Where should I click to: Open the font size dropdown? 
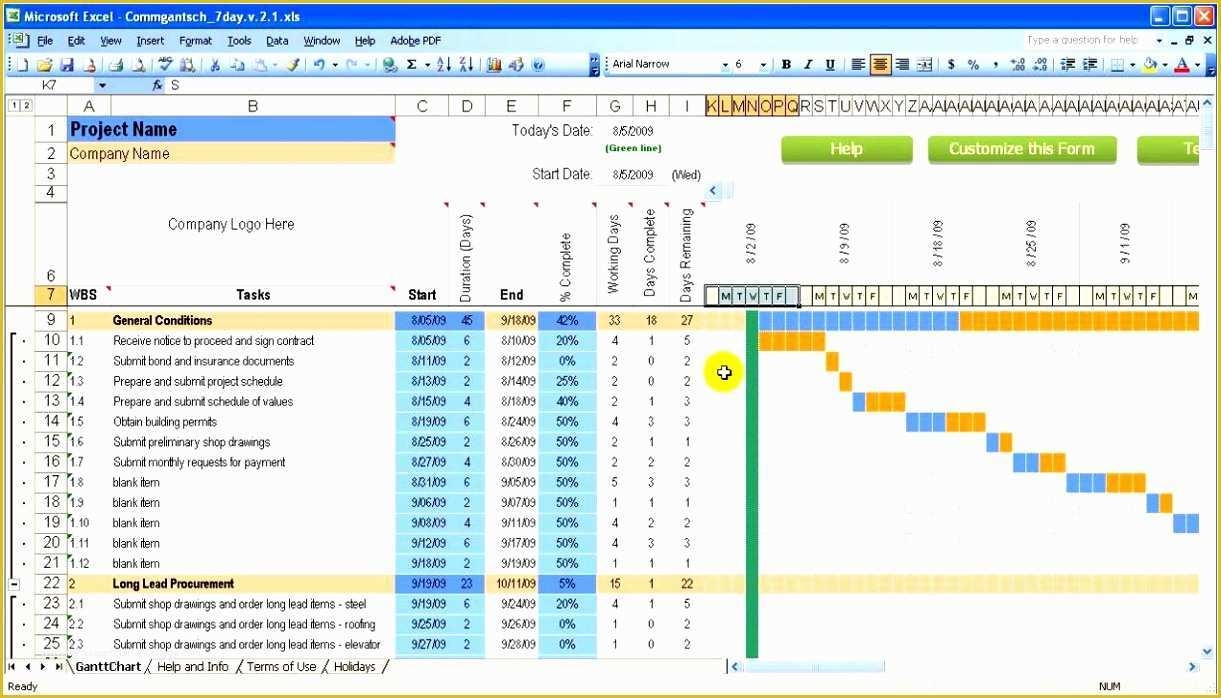(x=762, y=64)
